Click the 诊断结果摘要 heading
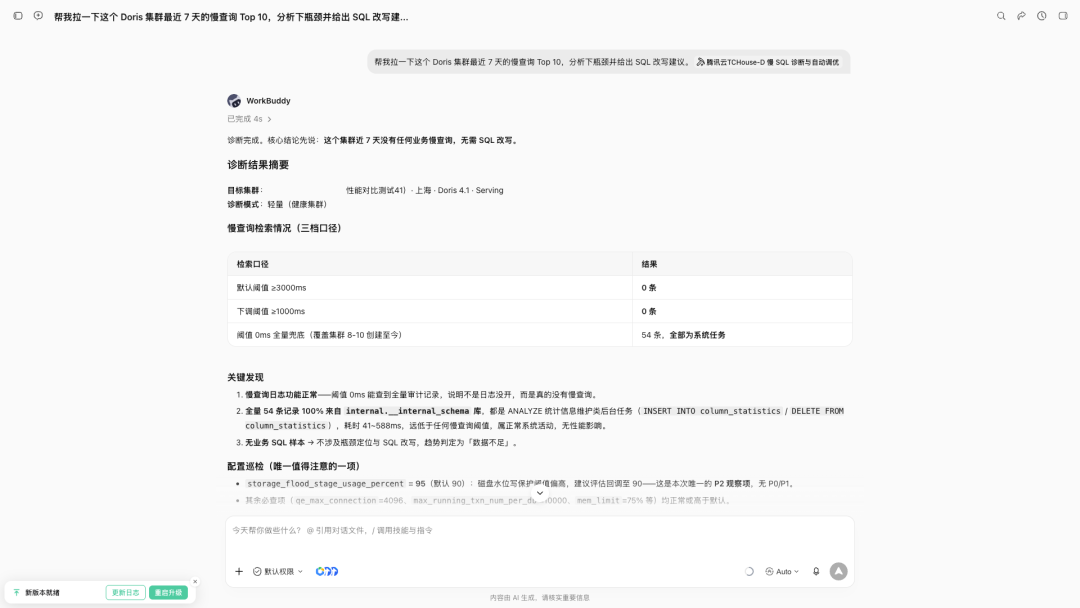This screenshot has height=608, width=1080. [258, 165]
